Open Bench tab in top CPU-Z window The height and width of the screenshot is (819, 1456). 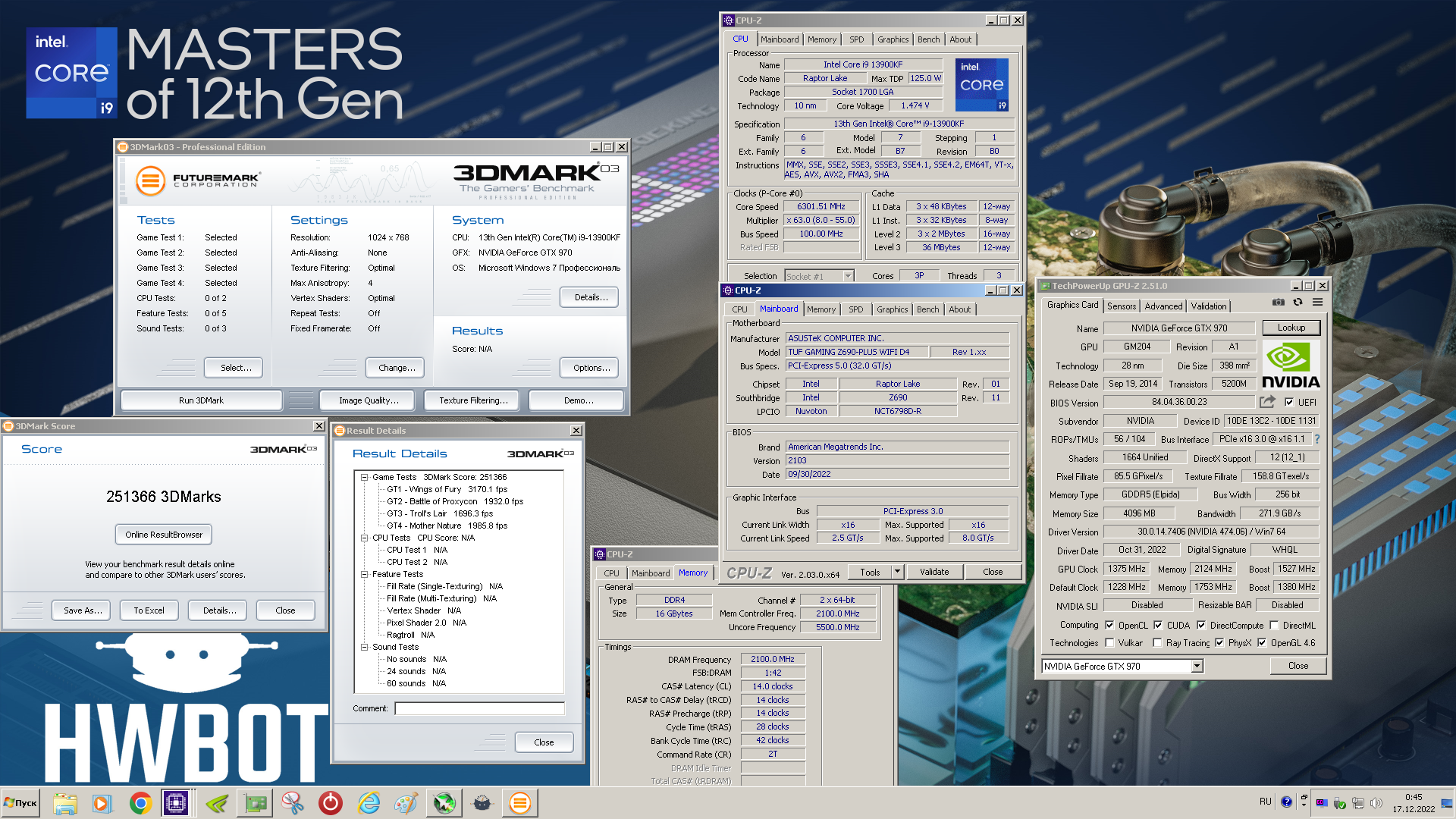click(x=928, y=39)
